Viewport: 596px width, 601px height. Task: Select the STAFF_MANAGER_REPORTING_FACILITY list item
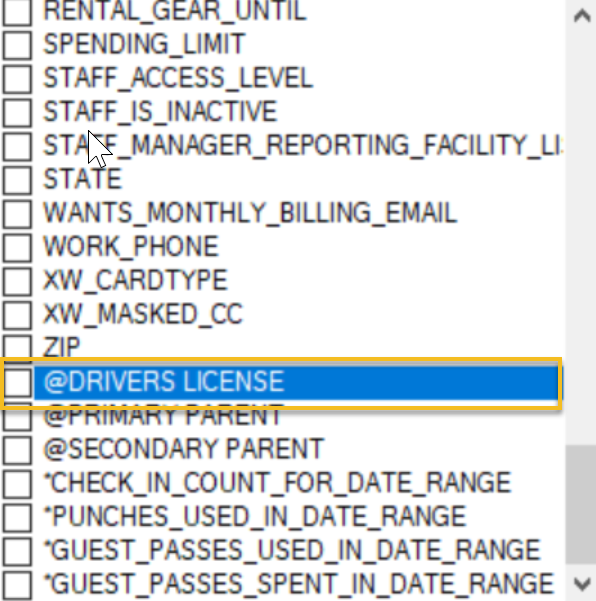point(303,146)
